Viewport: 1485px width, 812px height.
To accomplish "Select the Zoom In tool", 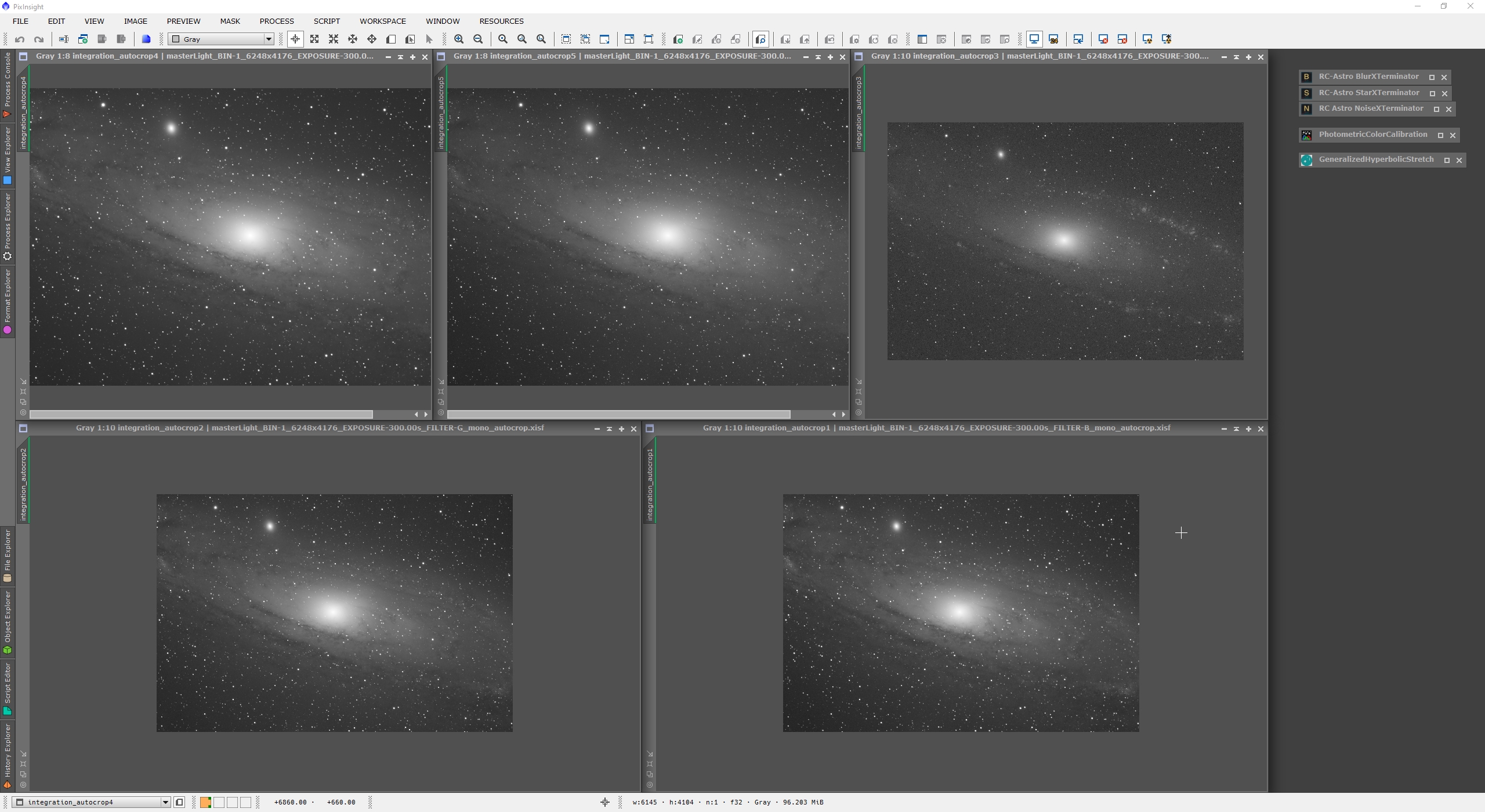I will click(458, 39).
